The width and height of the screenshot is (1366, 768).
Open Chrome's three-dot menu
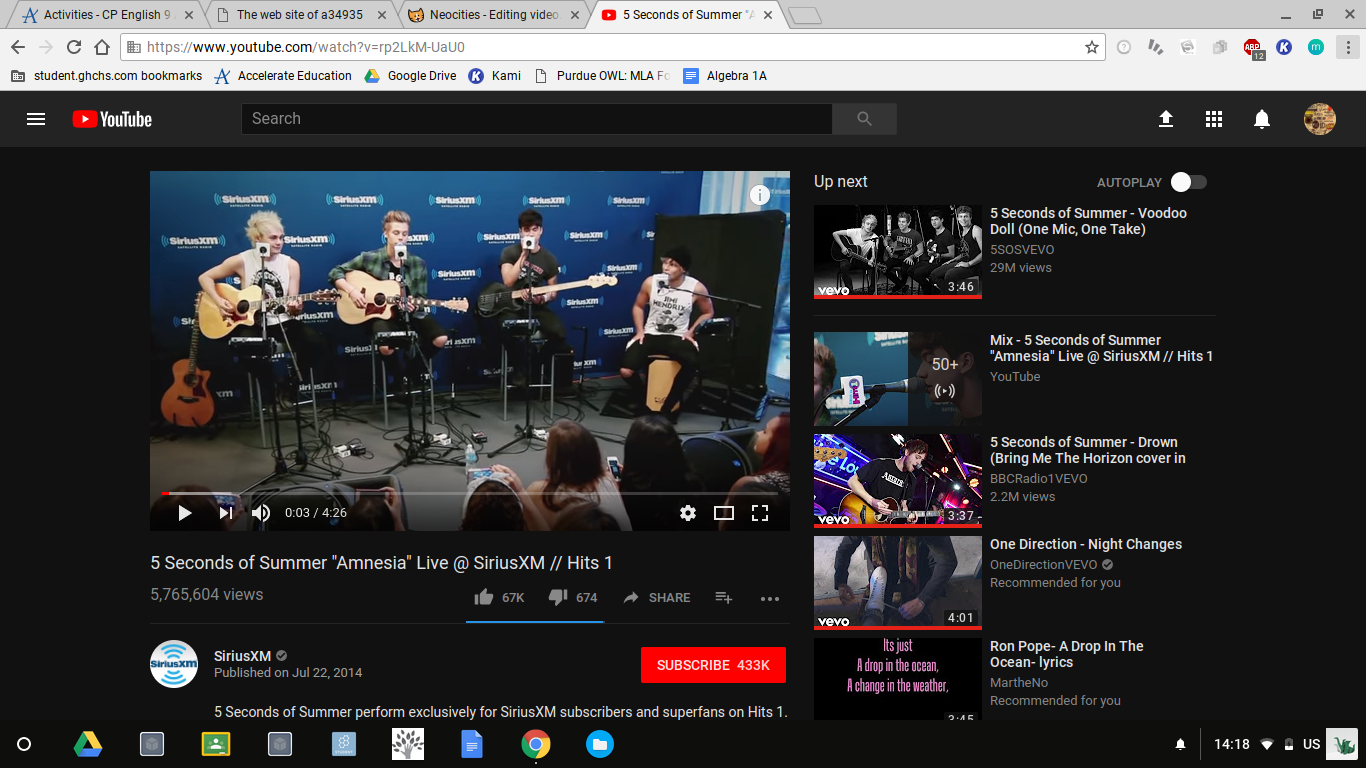pos(1347,47)
